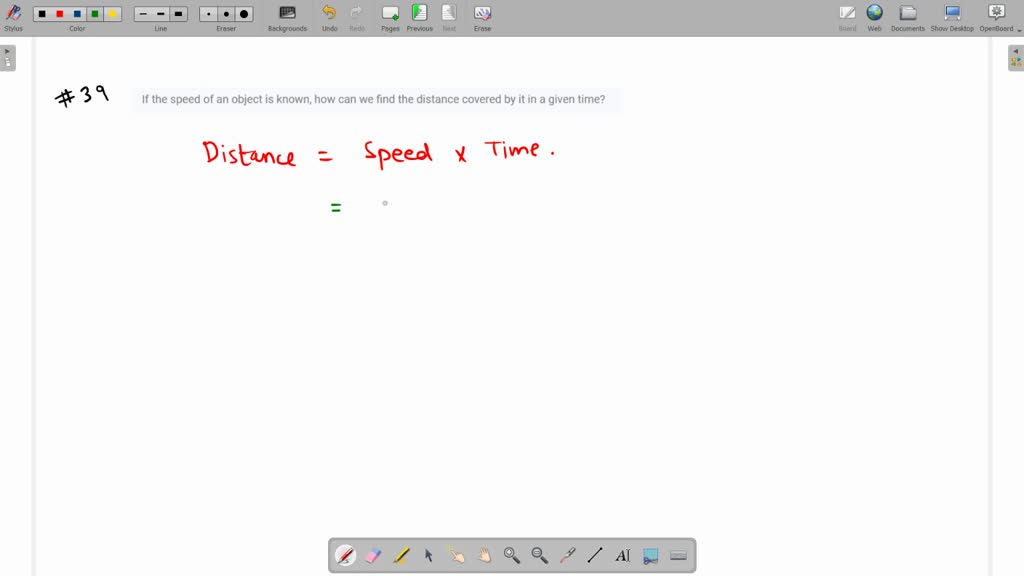Use the Capture part of screen tool
The image size is (1024, 576).
point(651,555)
